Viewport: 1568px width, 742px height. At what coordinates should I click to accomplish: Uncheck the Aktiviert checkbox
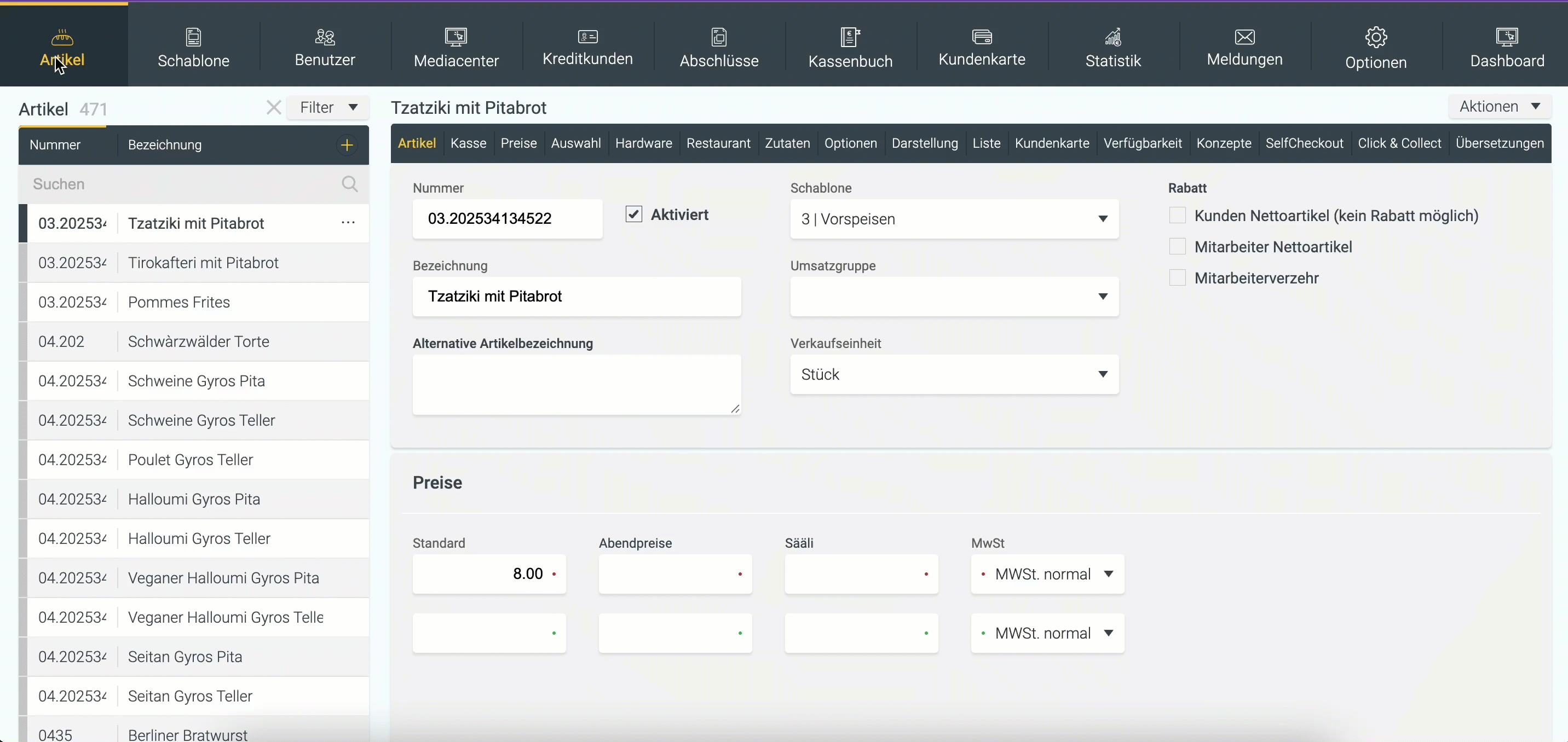click(633, 215)
